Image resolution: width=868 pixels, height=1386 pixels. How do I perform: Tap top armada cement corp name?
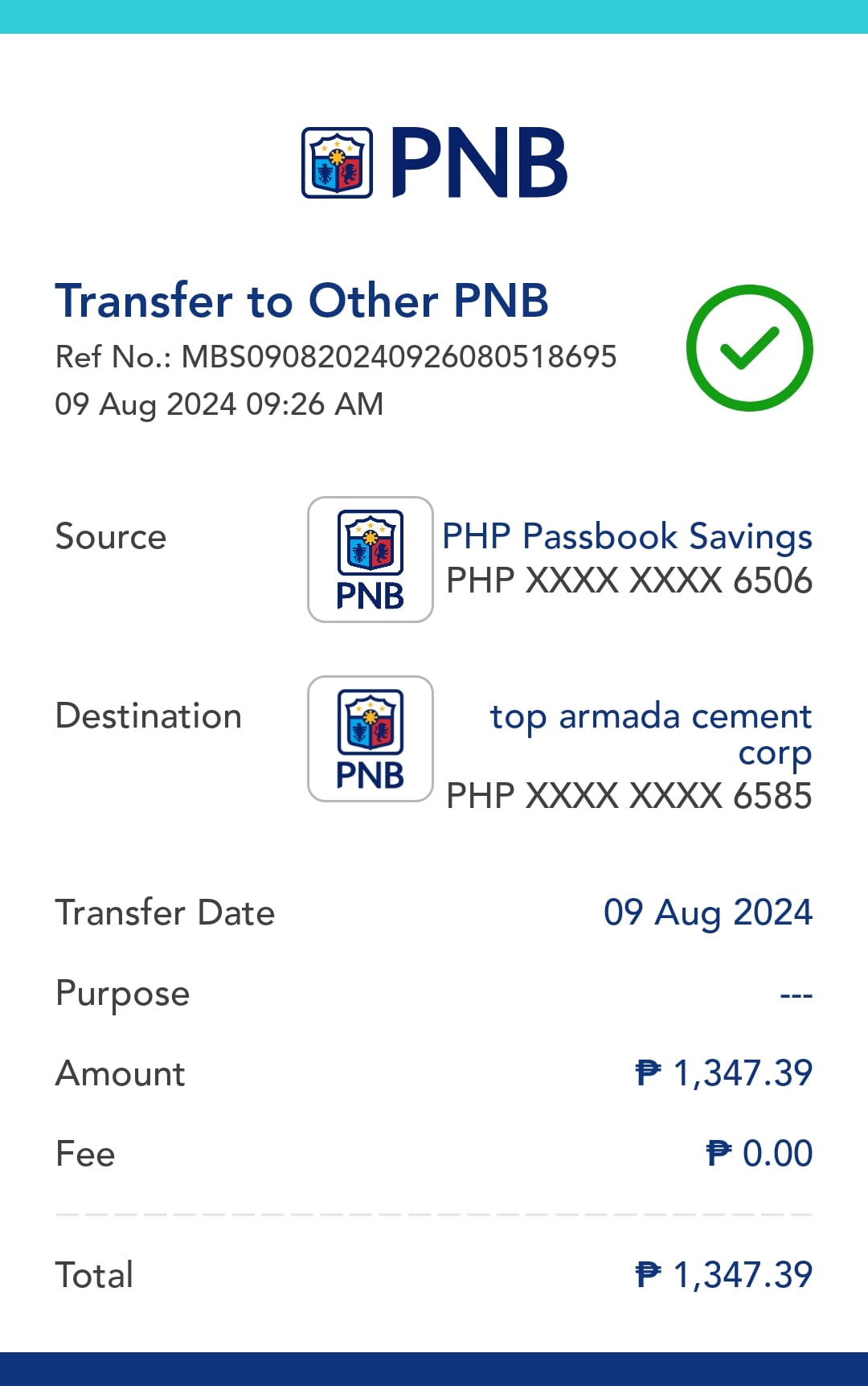tap(651, 732)
